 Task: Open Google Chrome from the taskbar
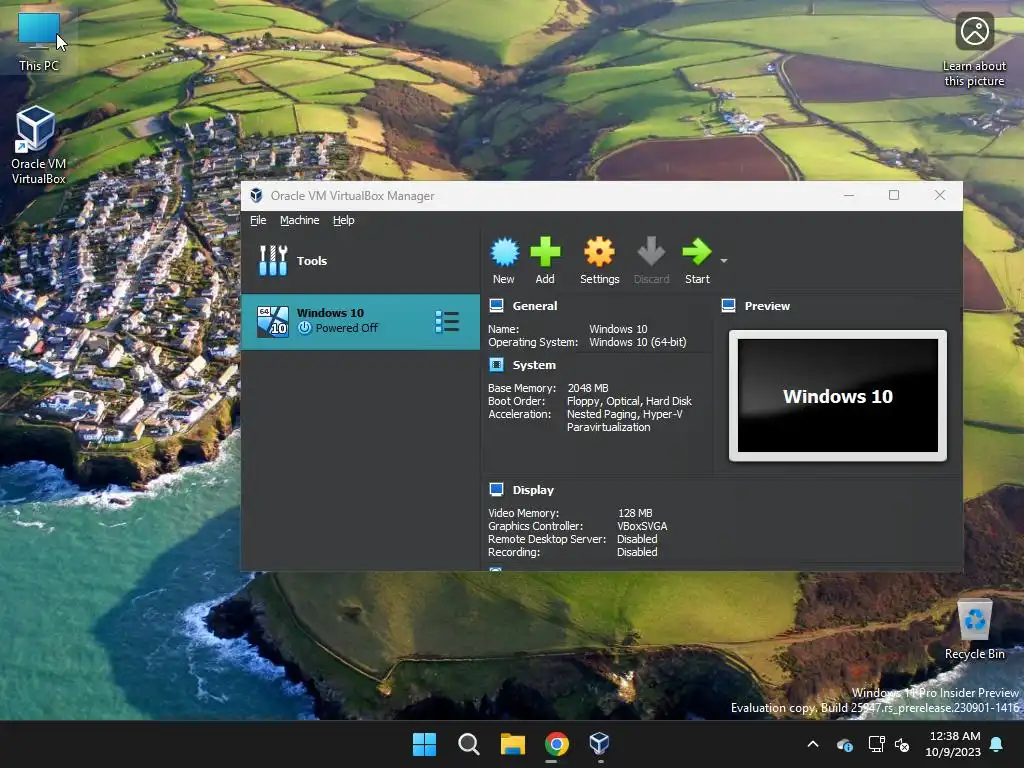tap(556, 744)
